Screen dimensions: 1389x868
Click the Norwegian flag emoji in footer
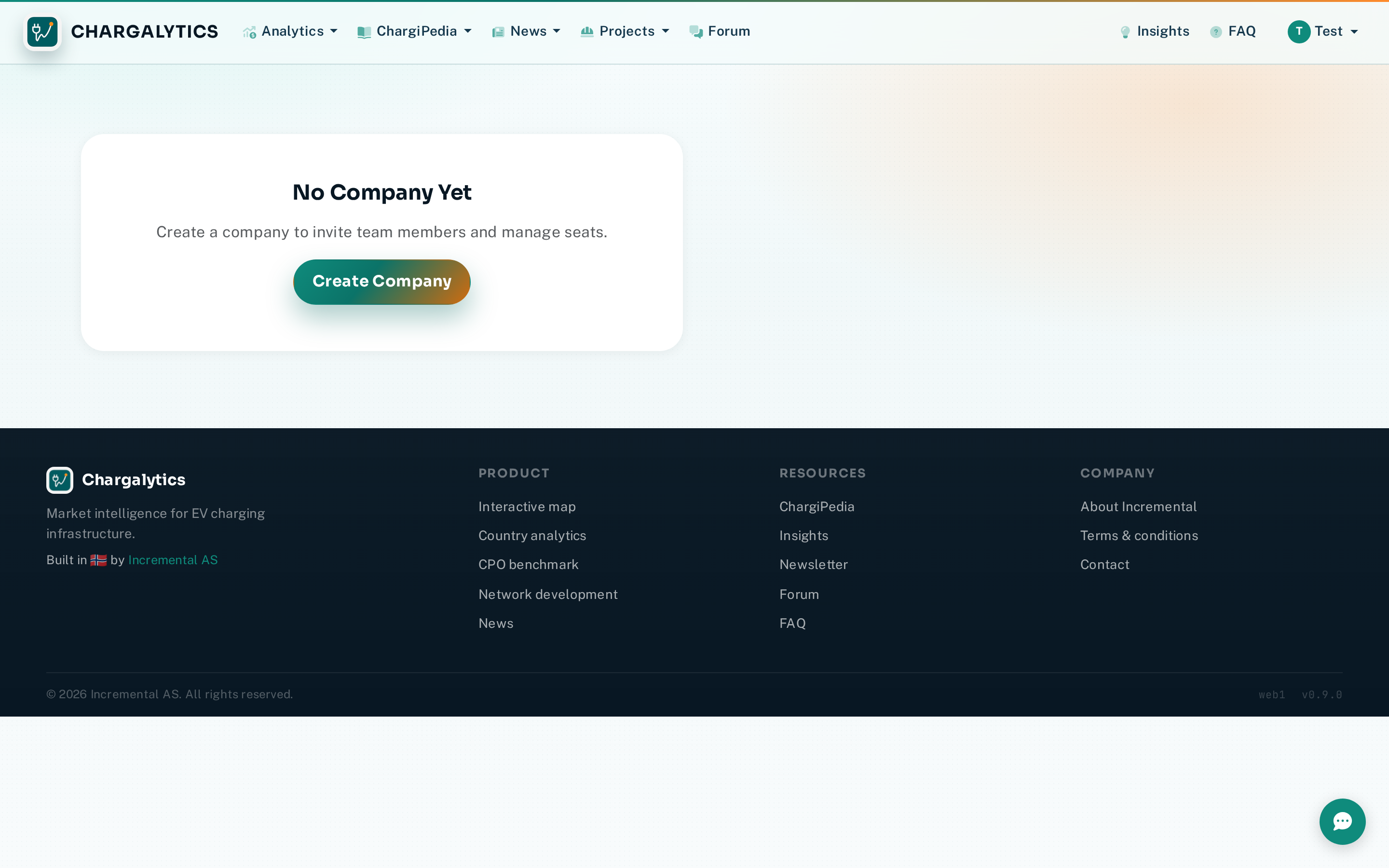click(98, 560)
